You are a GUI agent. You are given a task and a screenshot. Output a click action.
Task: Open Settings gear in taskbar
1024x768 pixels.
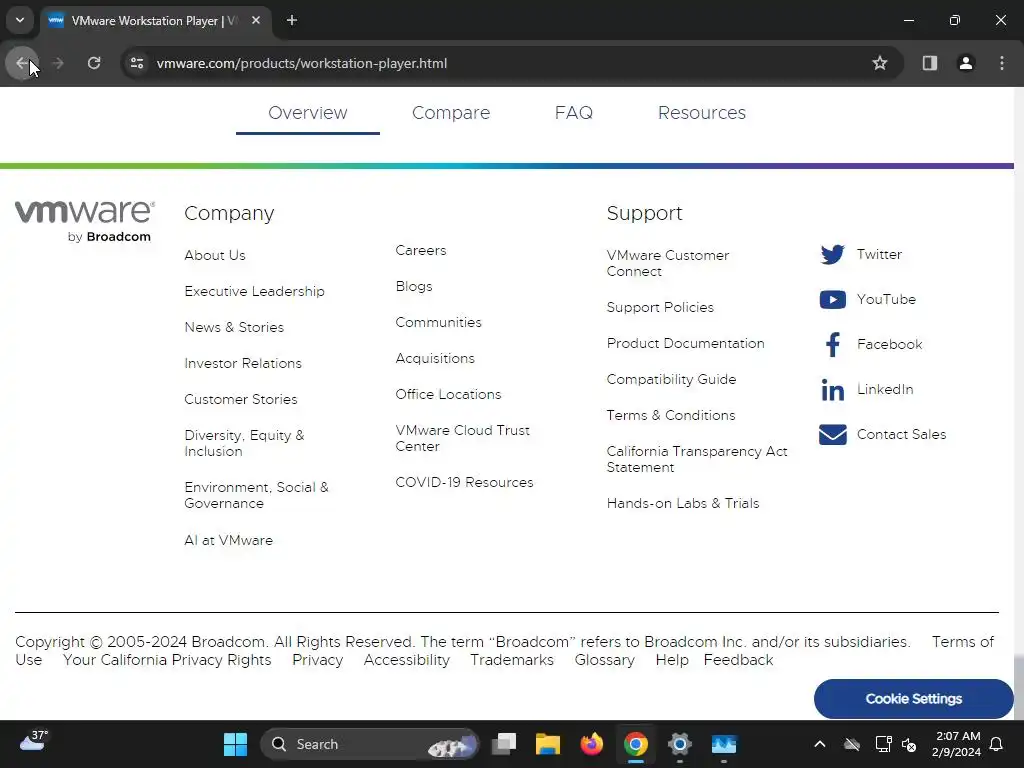coord(679,744)
